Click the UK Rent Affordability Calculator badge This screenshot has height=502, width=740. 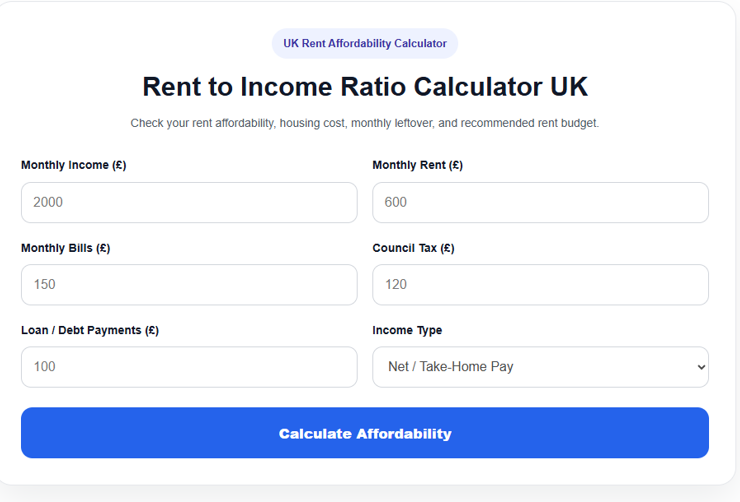(x=365, y=43)
